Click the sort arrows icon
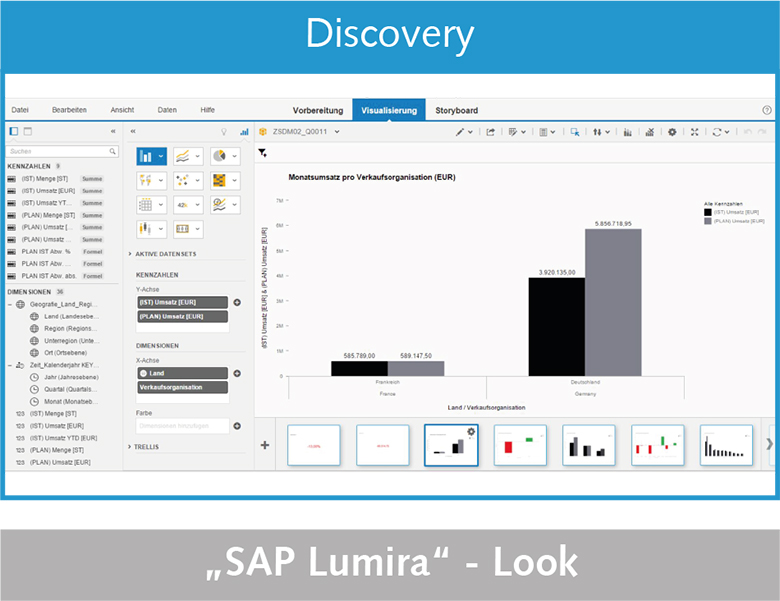This screenshot has width=780, height=601. 597,132
